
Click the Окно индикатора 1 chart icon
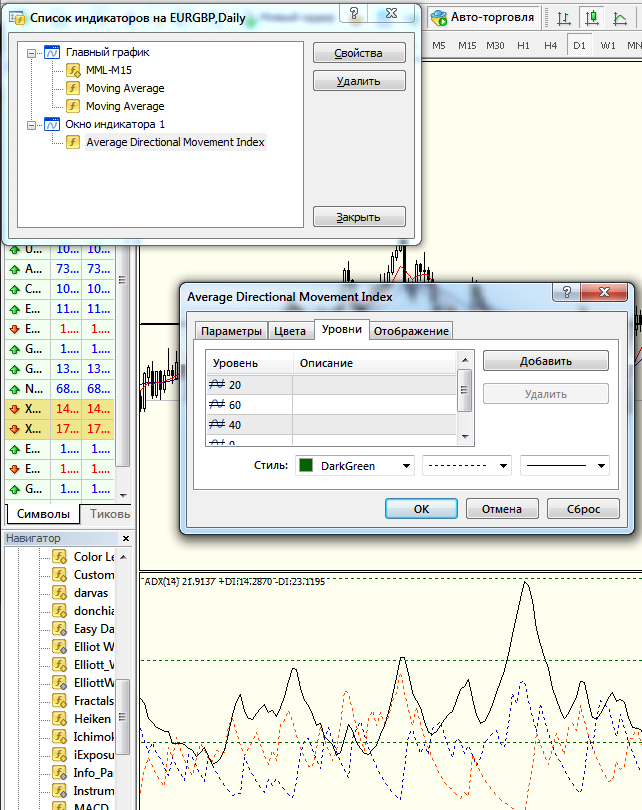point(52,124)
